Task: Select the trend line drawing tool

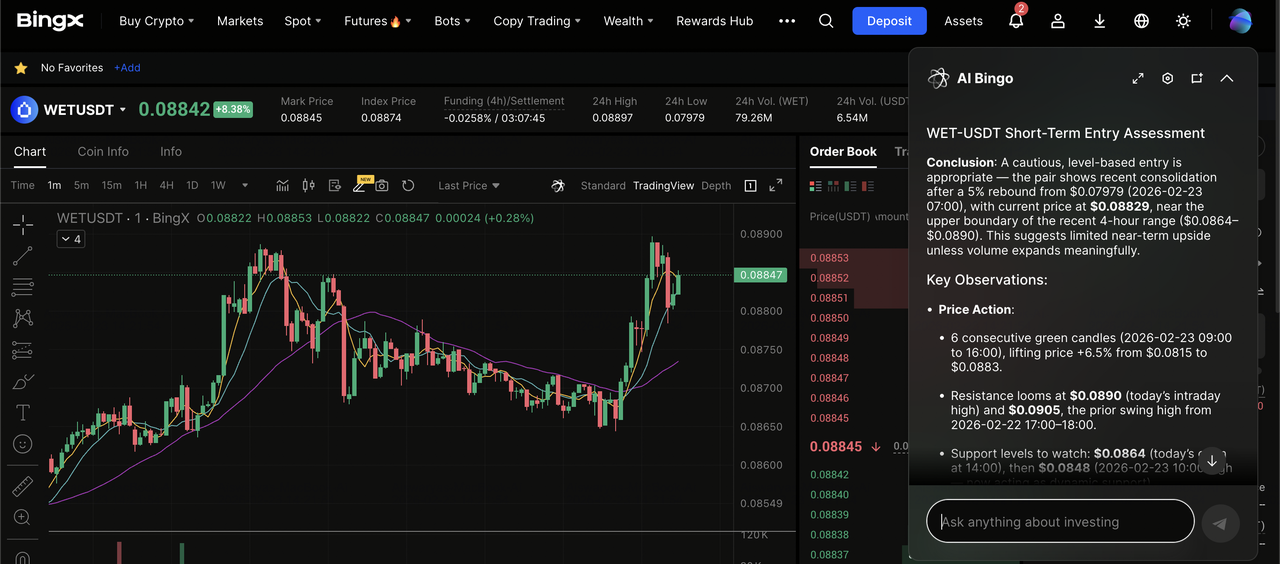Action: [22, 256]
